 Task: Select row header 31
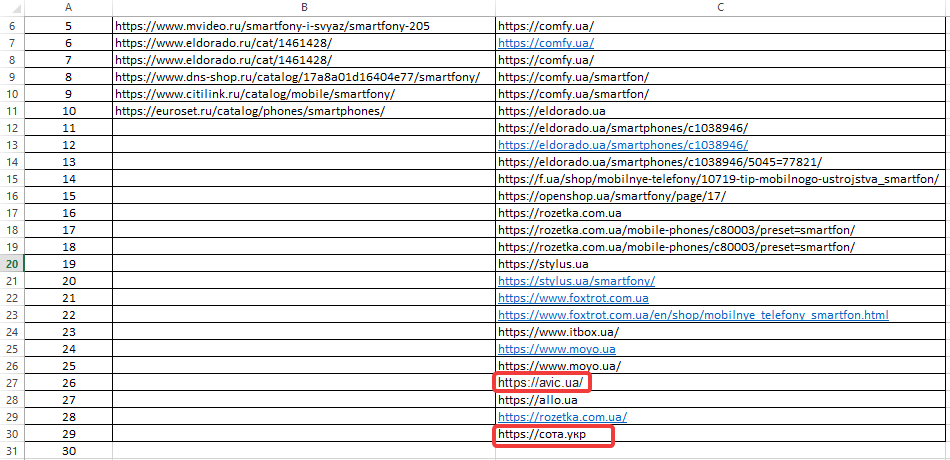[x=12, y=451]
